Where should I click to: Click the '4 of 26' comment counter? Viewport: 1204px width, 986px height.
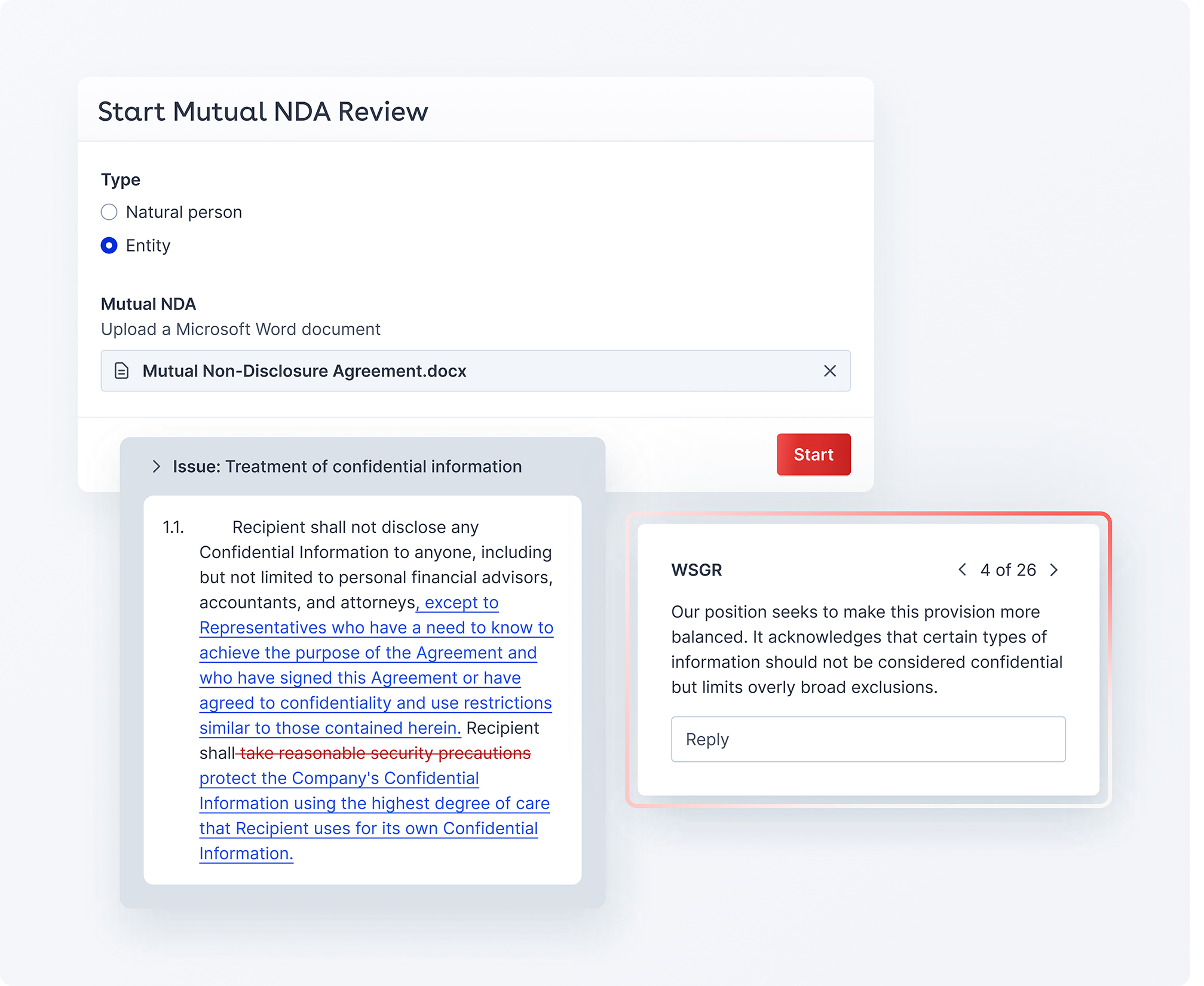pyautogui.click(x=1008, y=569)
